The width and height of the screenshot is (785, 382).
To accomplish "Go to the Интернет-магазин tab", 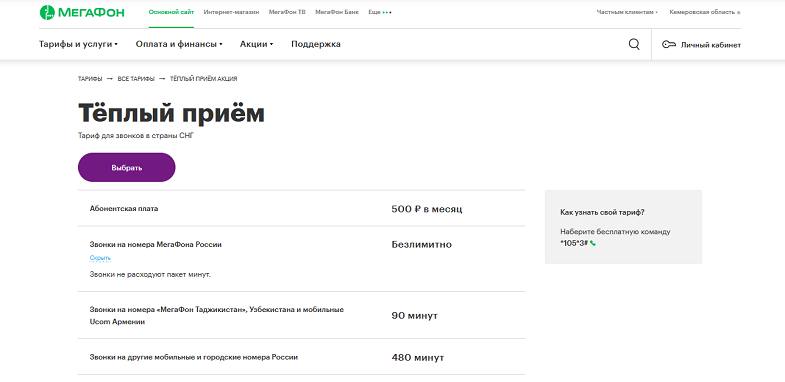I will tap(231, 12).
